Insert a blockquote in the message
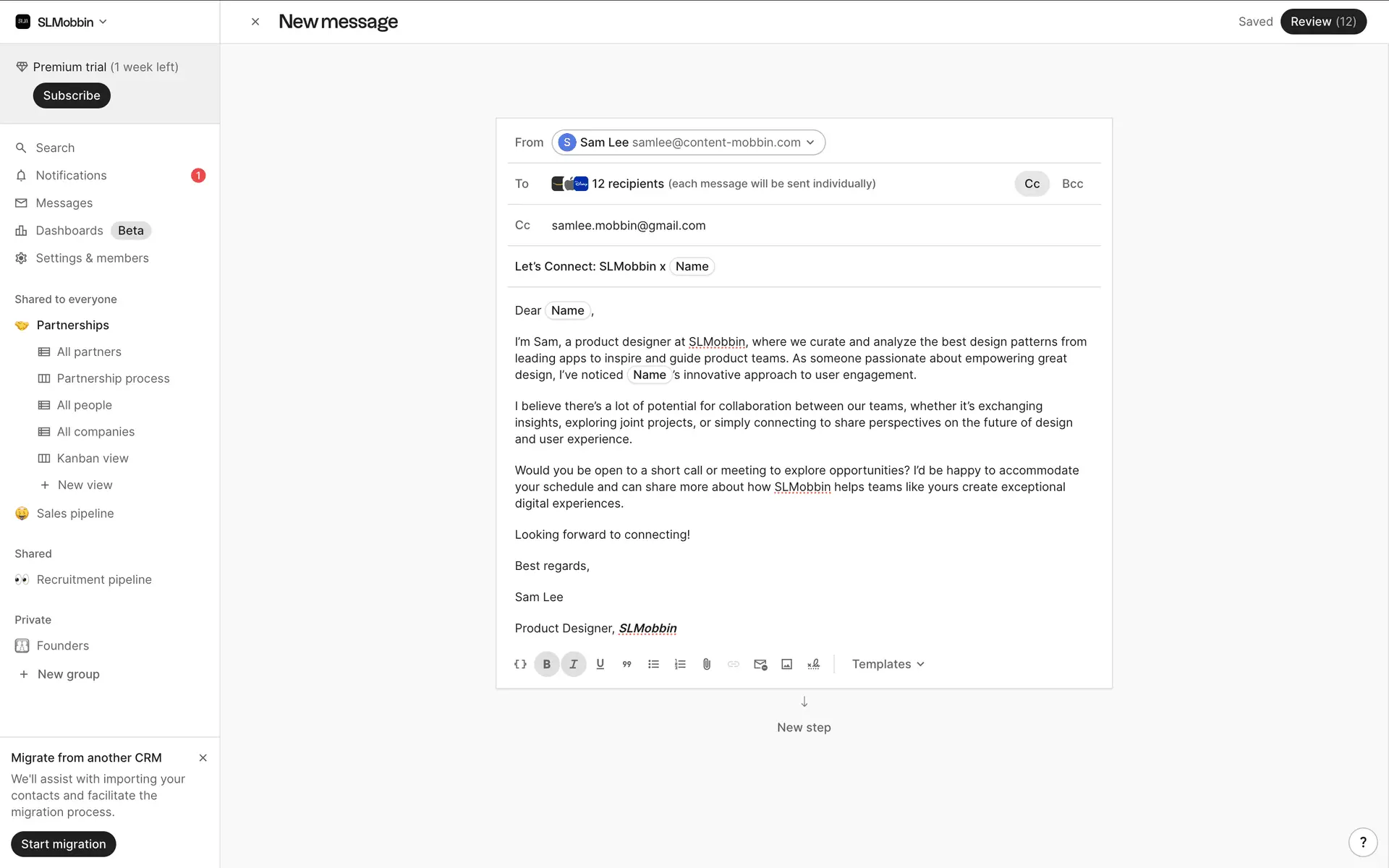 click(x=626, y=664)
